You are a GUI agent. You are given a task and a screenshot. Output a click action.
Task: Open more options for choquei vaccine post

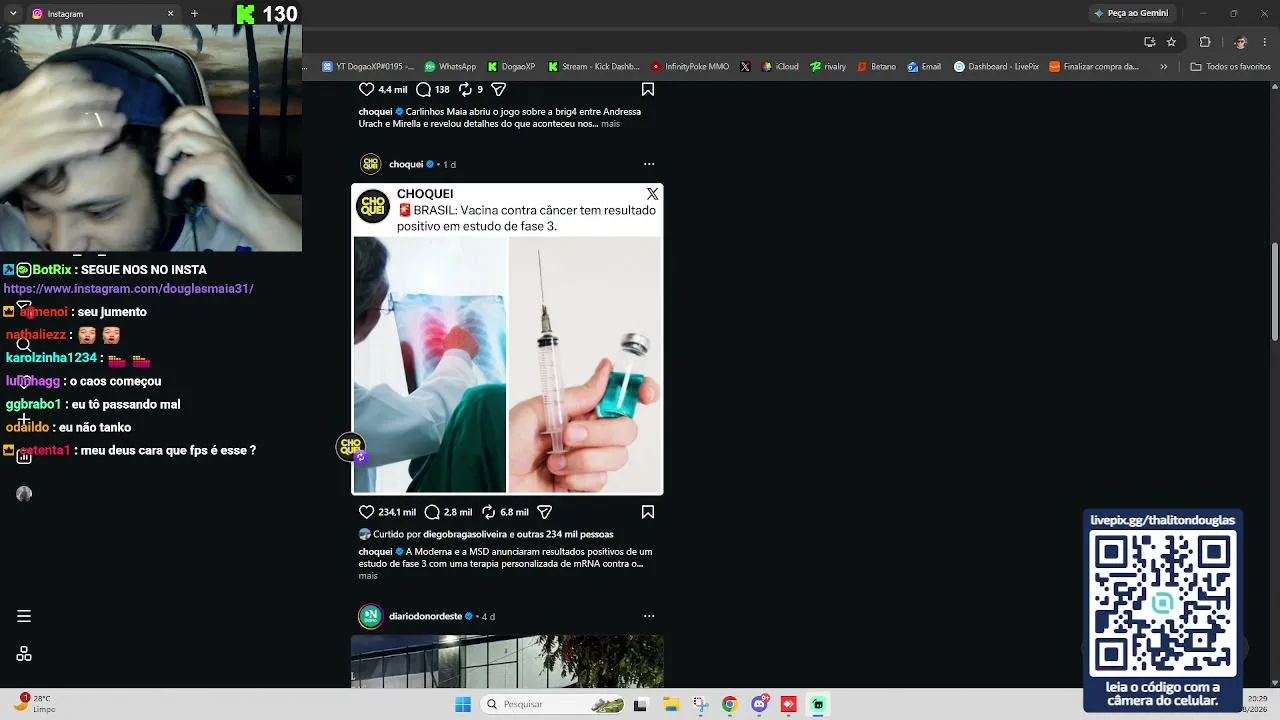click(x=649, y=164)
